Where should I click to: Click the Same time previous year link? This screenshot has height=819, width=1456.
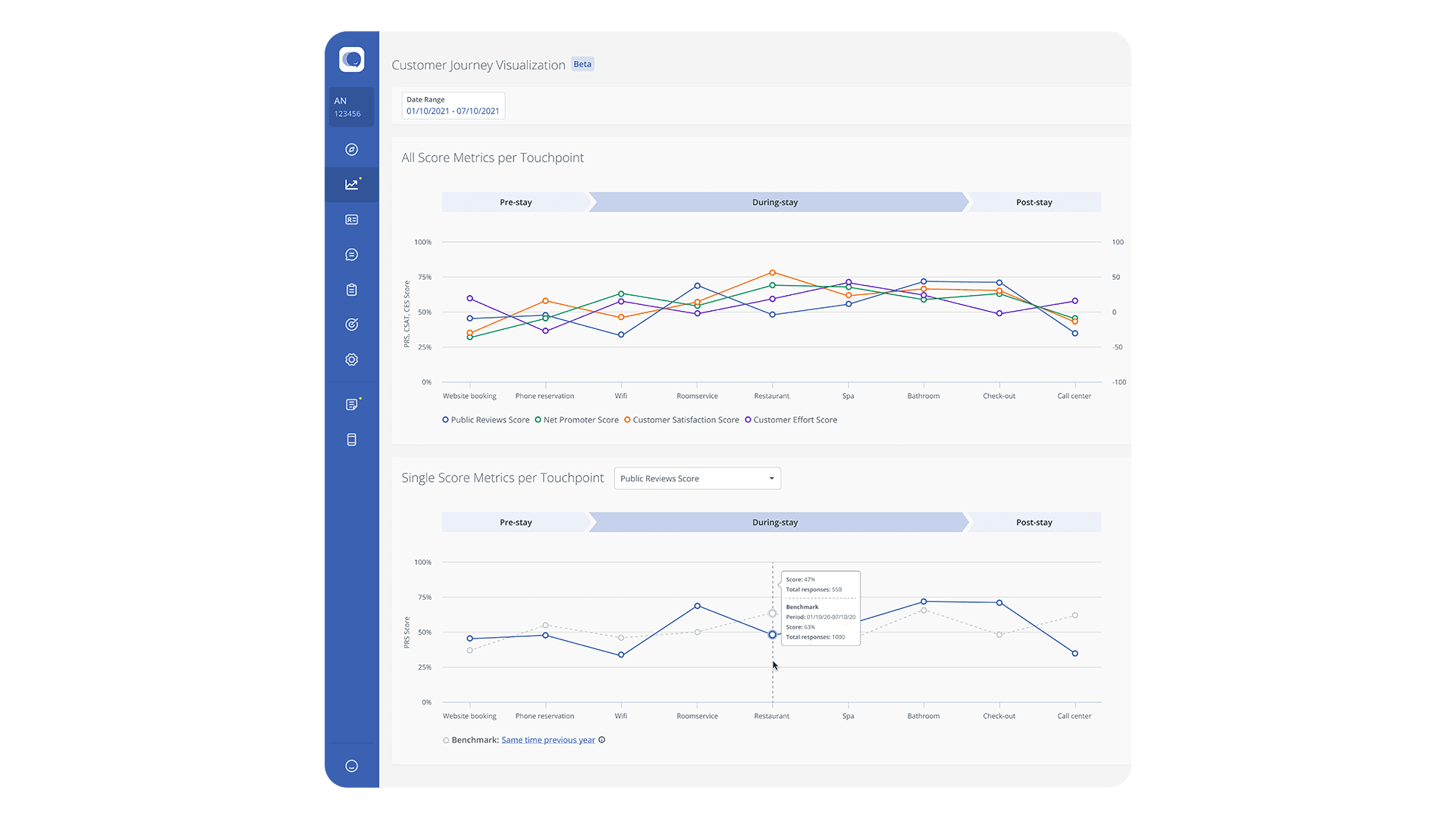tap(548, 739)
